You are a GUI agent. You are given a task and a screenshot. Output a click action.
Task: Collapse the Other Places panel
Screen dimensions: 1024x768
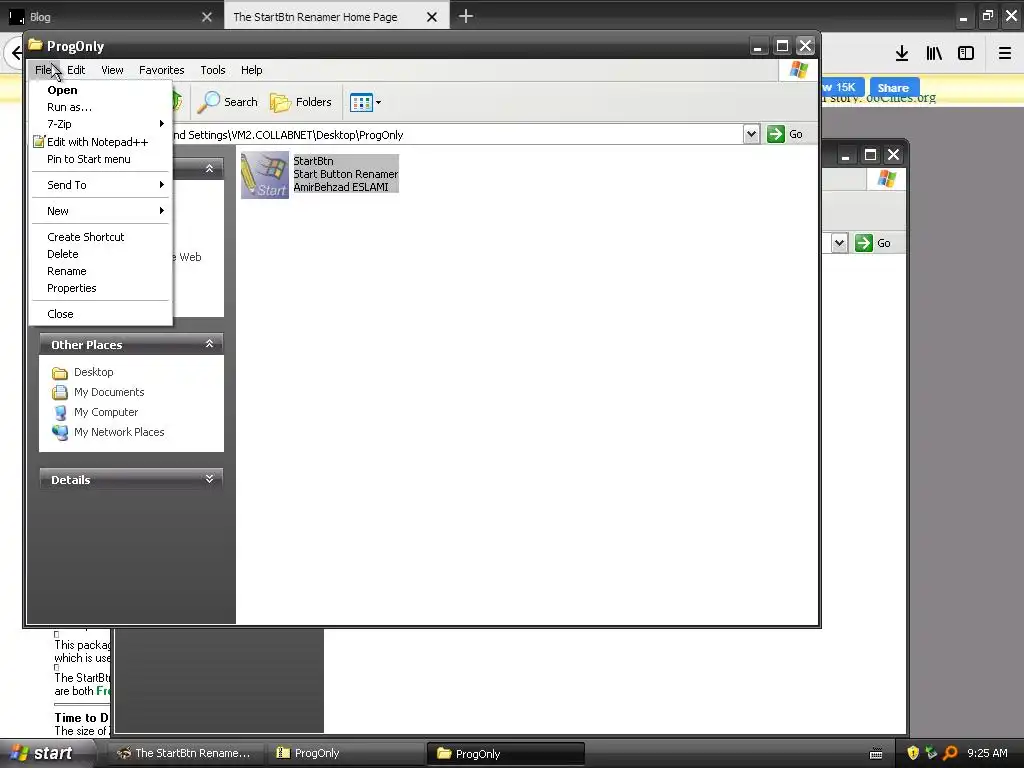point(209,344)
